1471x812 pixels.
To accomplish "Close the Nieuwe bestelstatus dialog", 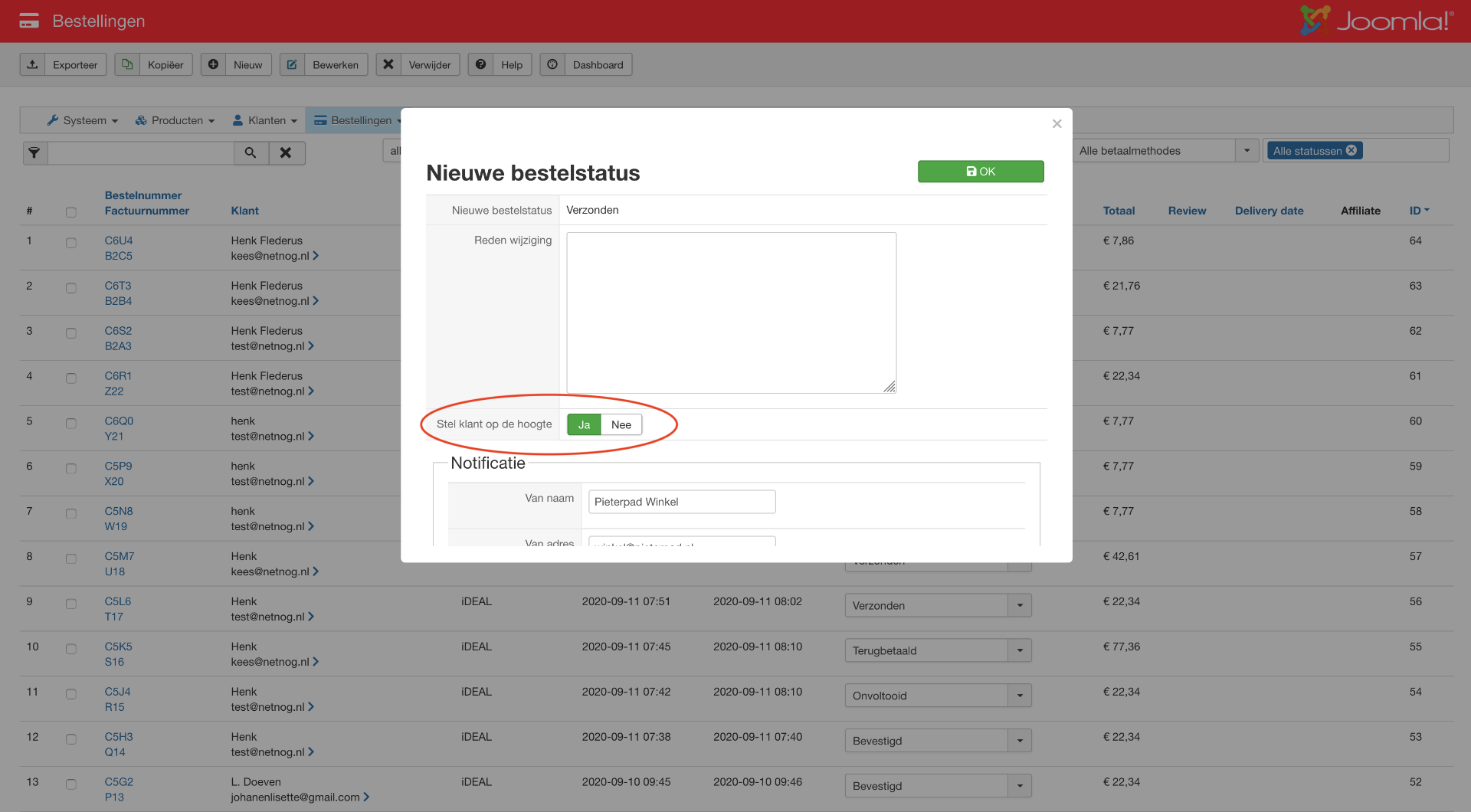I will [1057, 123].
